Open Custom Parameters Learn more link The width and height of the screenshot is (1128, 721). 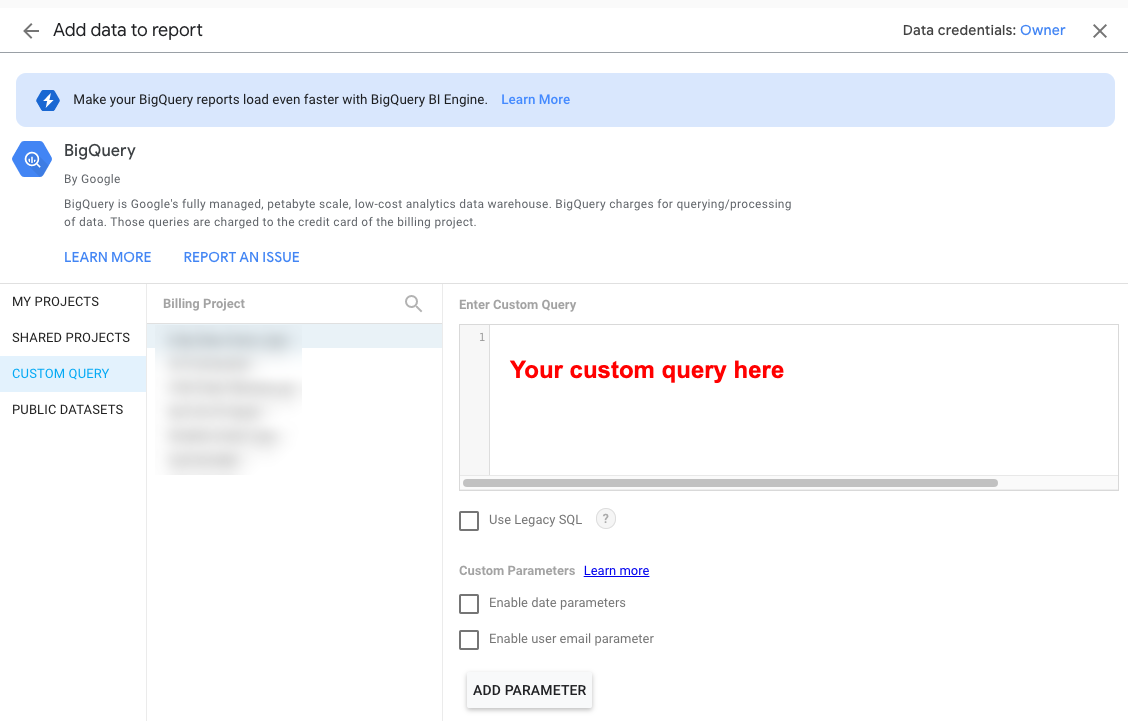(x=617, y=571)
